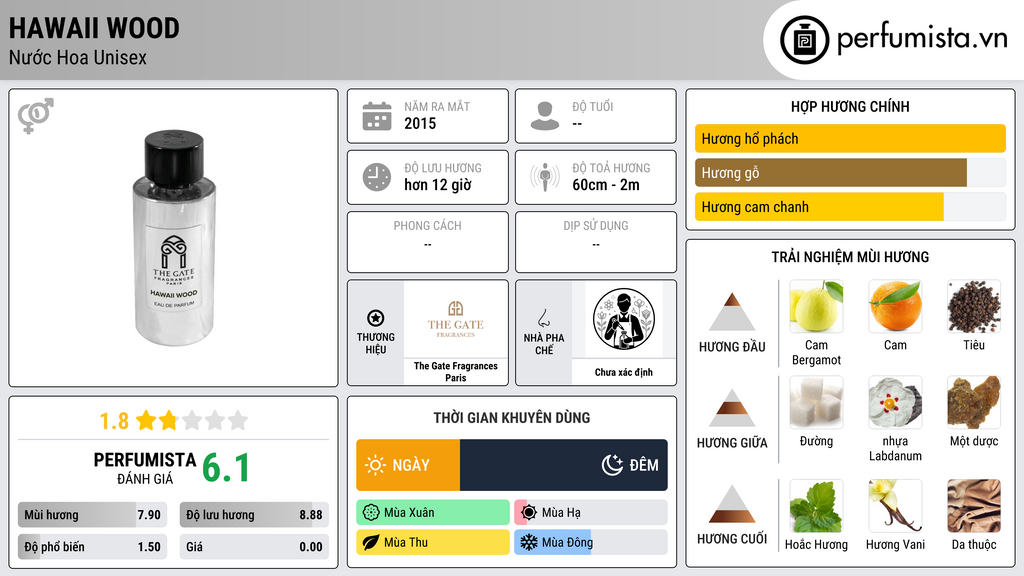Click the sun icon in the Ngày bar
This screenshot has width=1024, height=576.
tap(376, 465)
